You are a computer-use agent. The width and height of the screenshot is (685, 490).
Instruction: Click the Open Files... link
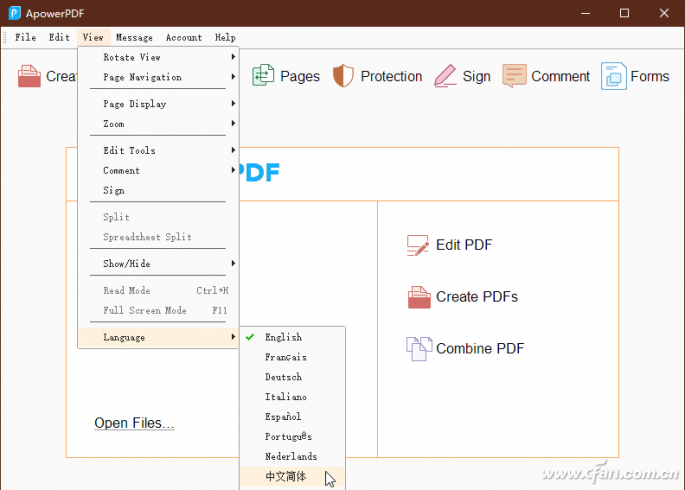[134, 423]
